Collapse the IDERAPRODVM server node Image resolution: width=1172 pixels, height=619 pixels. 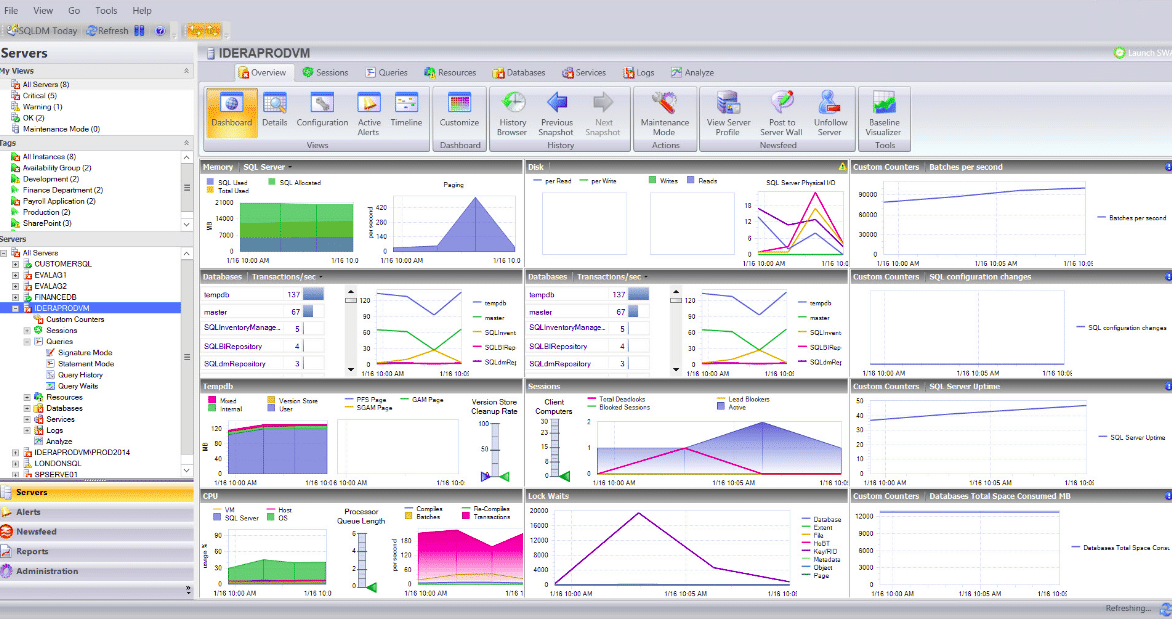click(16, 308)
